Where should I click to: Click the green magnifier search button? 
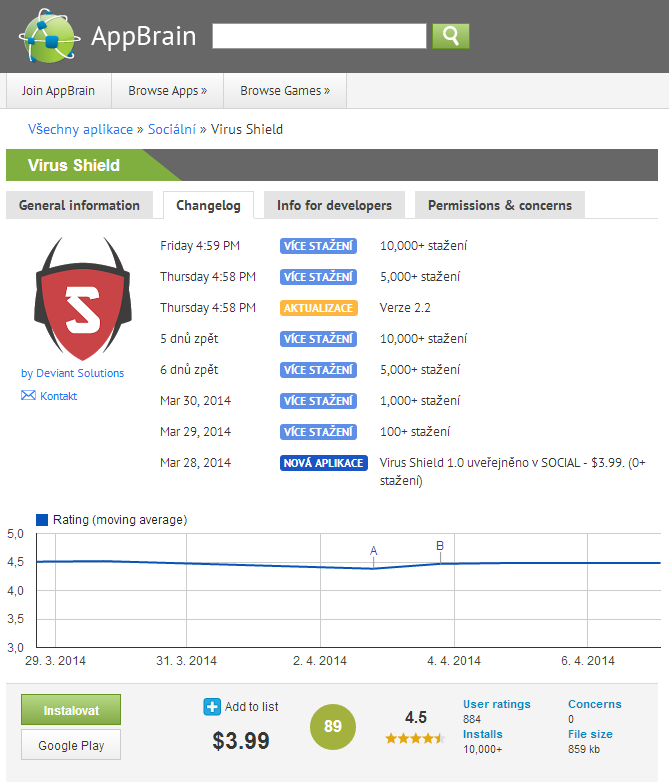click(450, 36)
